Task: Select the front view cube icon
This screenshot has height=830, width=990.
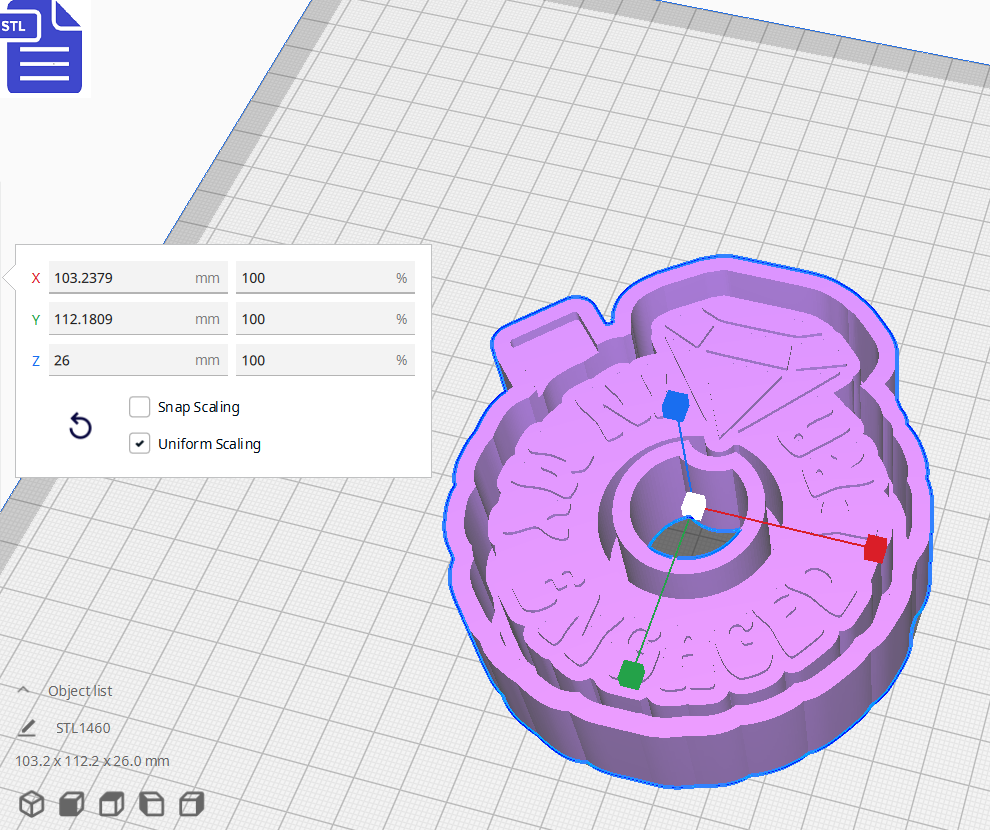Action: point(71,803)
